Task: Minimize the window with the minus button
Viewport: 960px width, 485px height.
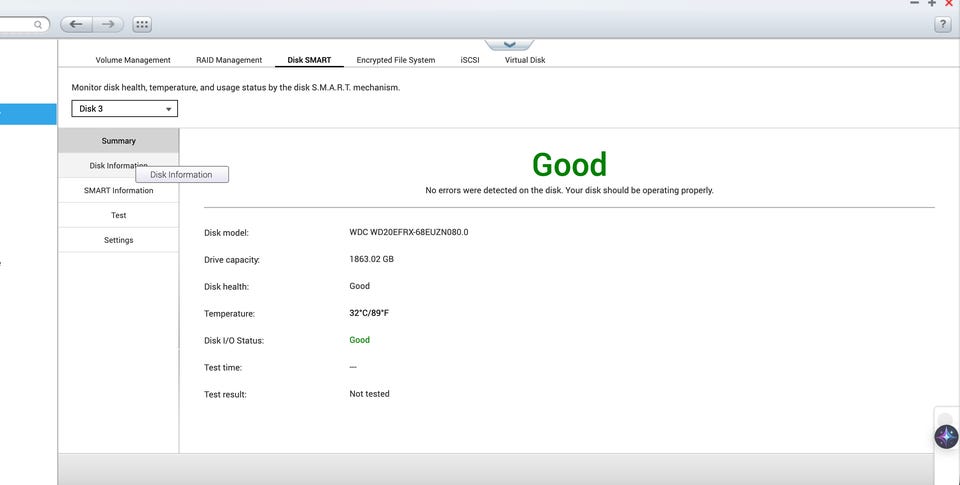Action: click(x=914, y=3)
